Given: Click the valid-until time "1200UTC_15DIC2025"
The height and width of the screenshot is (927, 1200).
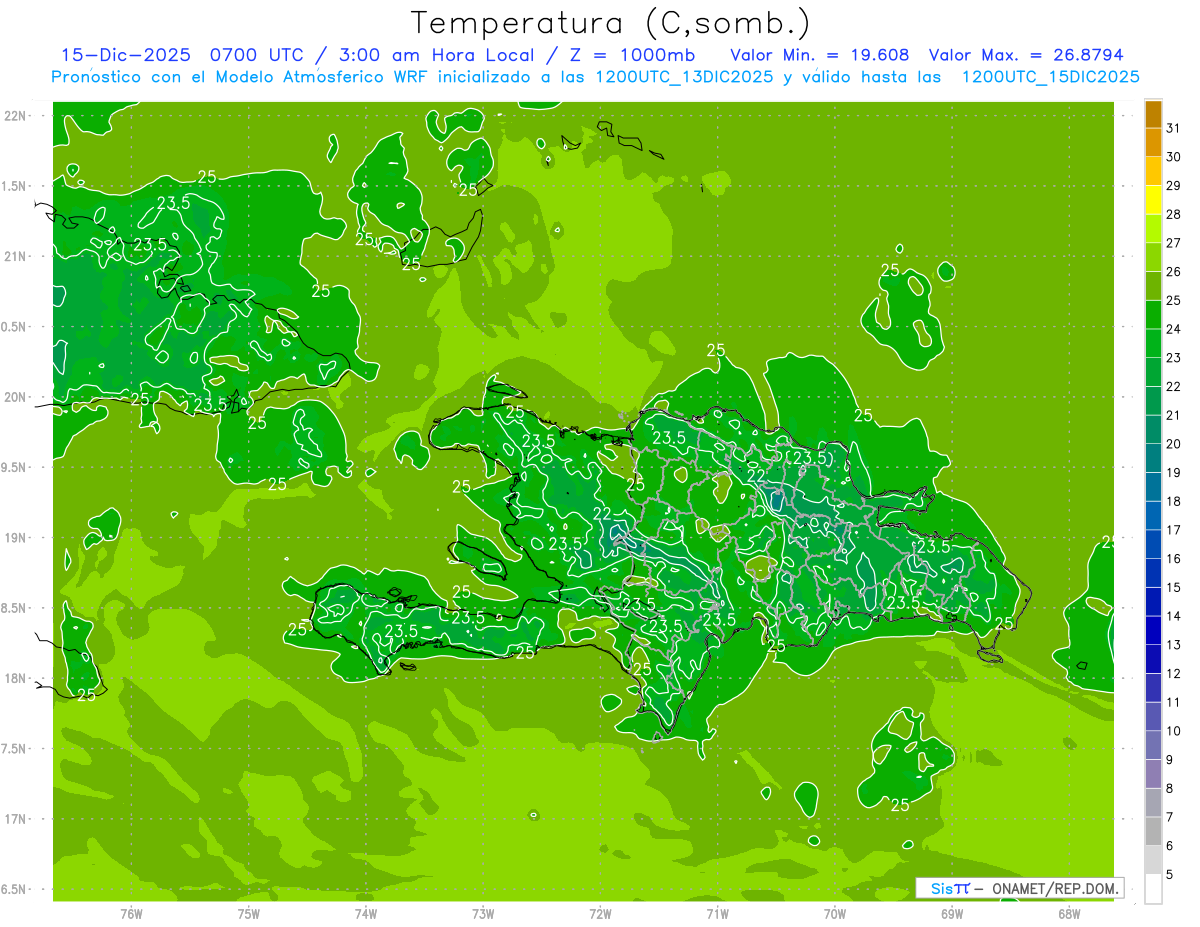Looking at the screenshot, I should 1050,77.
